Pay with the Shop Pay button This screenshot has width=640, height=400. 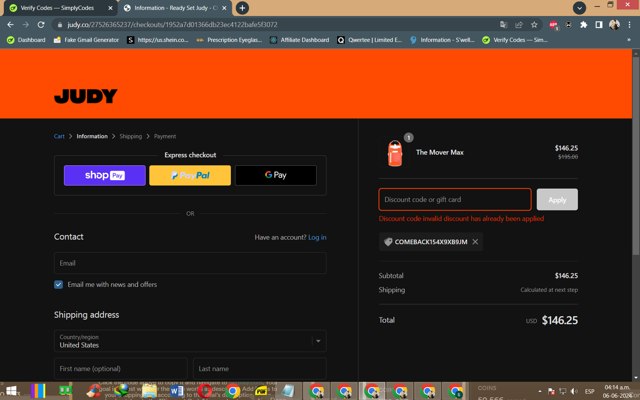pos(104,176)
